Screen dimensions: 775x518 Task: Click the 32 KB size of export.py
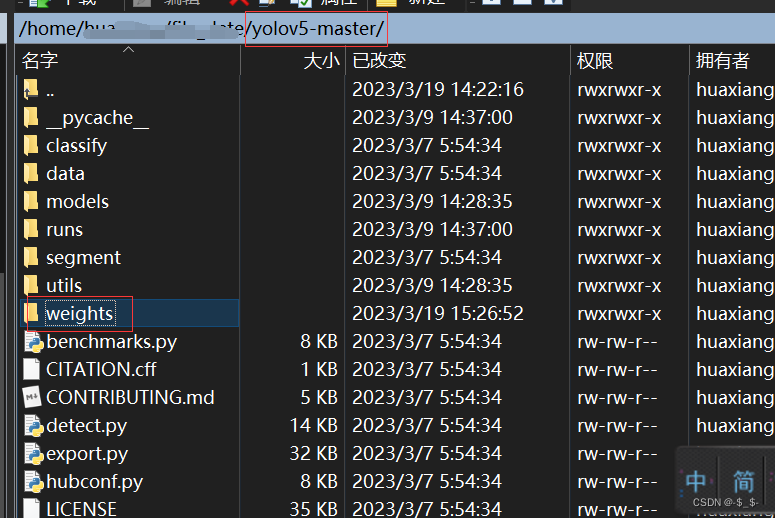coord(313,454)
